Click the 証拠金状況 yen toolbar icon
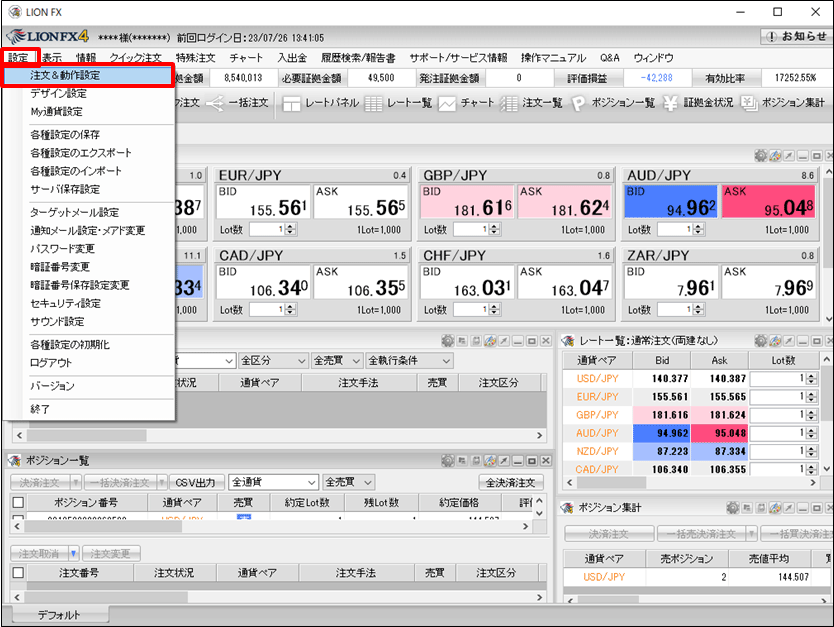This screenshot has width=834, height=627. (x=670, y=103)
